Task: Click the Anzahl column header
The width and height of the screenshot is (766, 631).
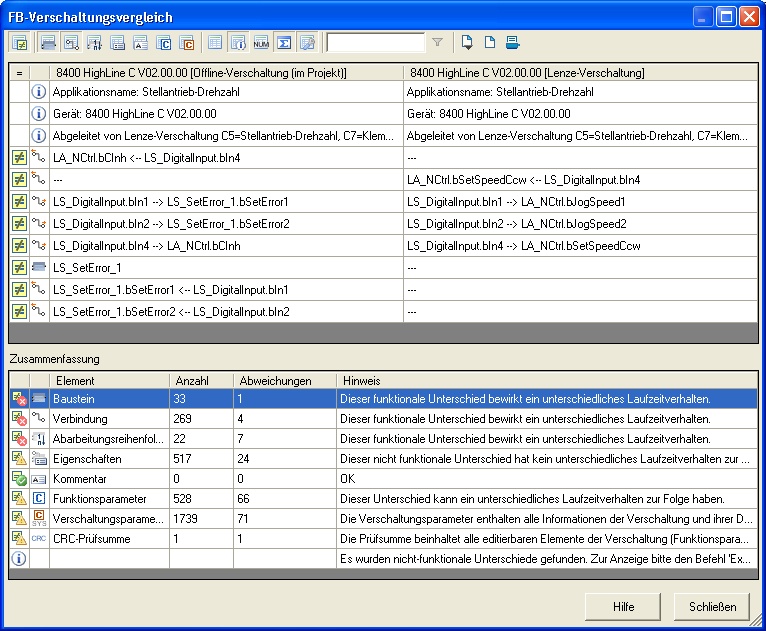Action: pyautogui.click(x=192, y=381)
